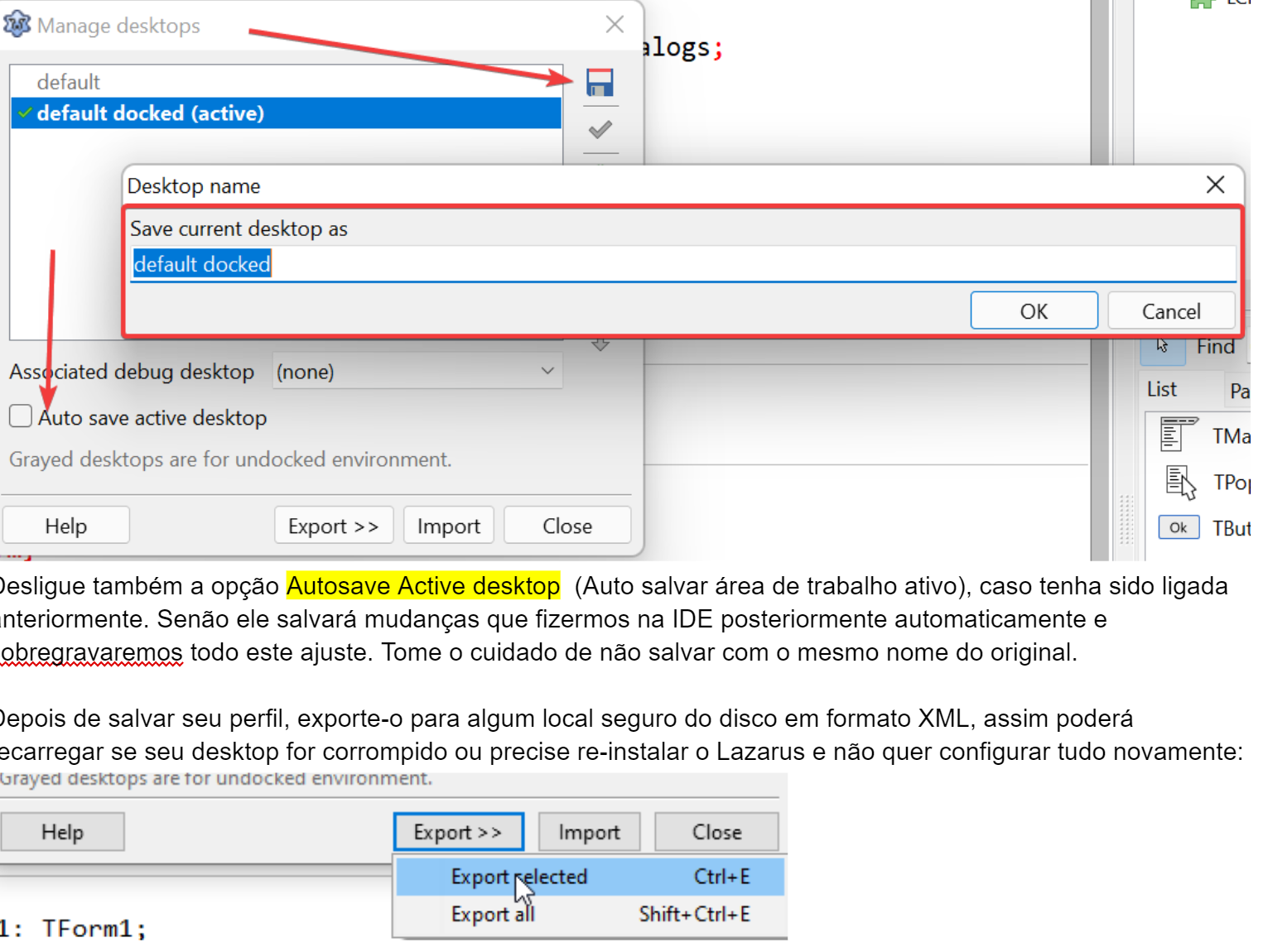
Task: Expand the Export button options
Action: pyautogui.click(x=458, y=831)
